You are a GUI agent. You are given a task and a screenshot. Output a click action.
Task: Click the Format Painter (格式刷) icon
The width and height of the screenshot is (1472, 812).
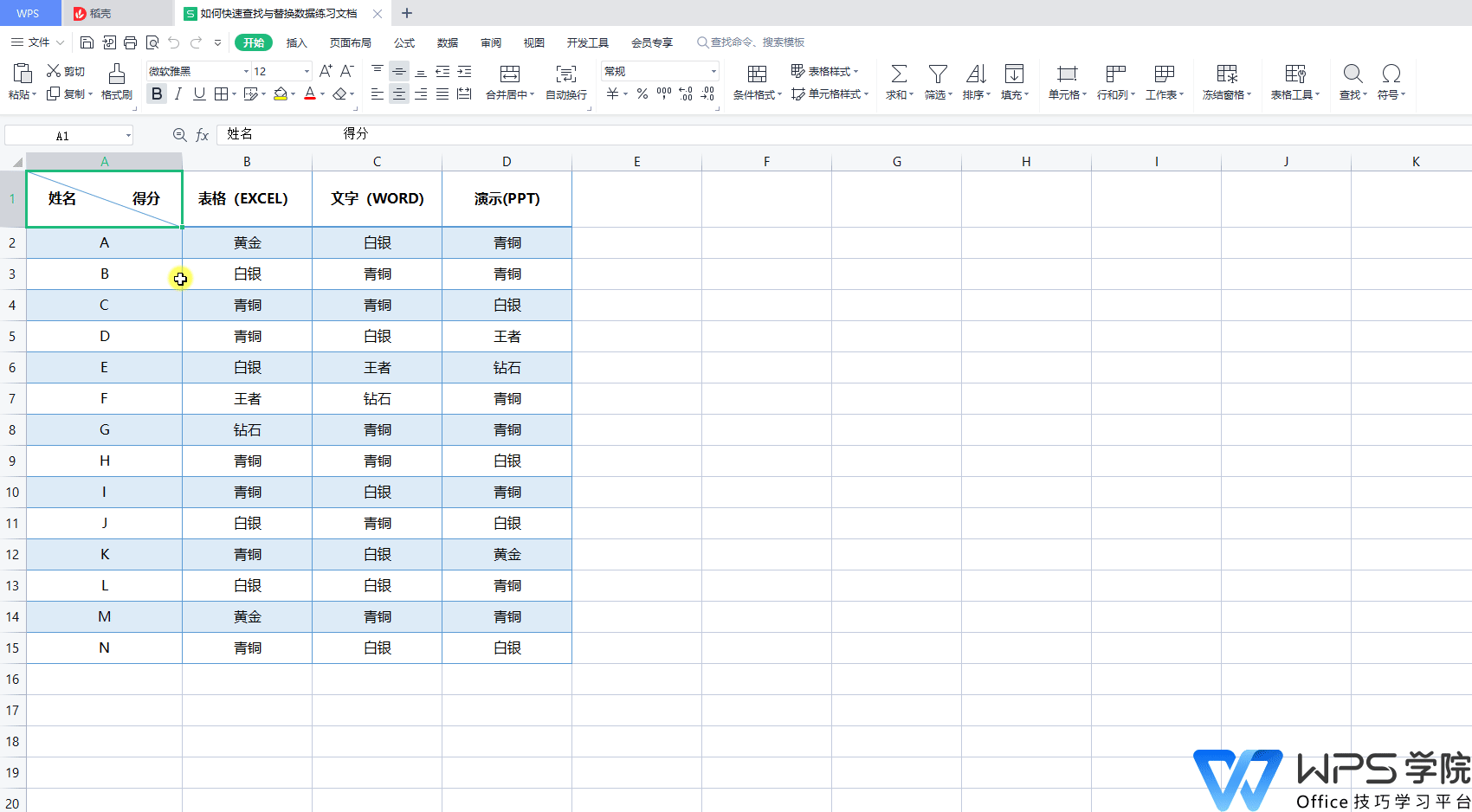[116, 74]
